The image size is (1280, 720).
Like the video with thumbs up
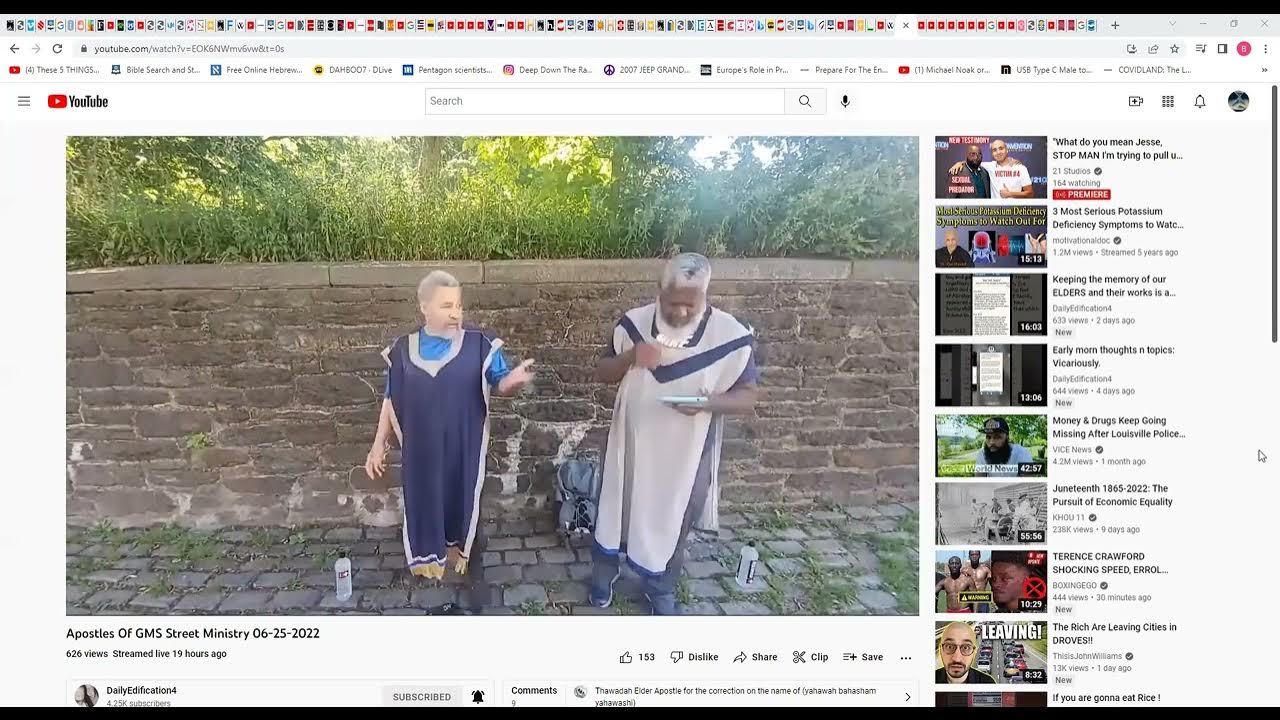click(637, 657)
